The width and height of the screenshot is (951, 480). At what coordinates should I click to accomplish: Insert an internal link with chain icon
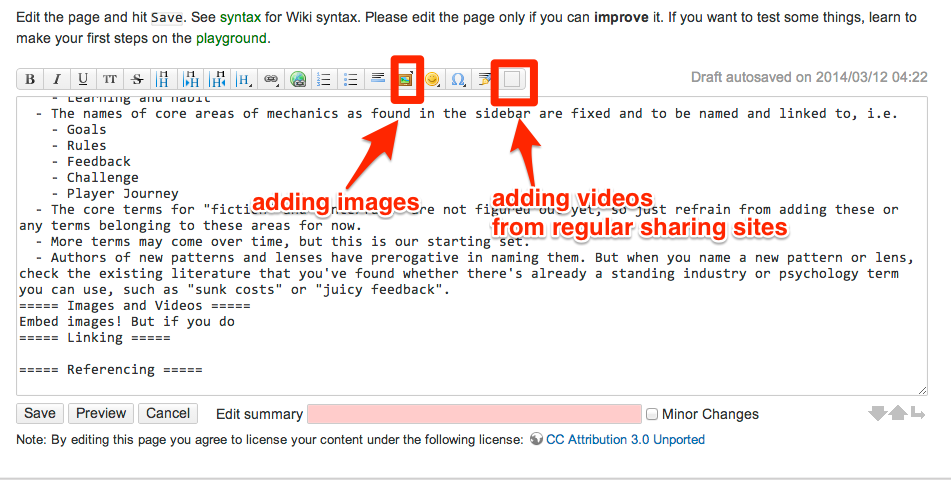pyautogui.click(x=271, y=79)
